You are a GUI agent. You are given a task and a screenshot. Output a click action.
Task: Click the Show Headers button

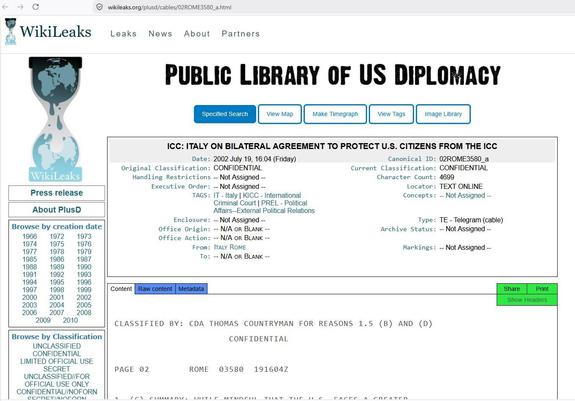527,300
